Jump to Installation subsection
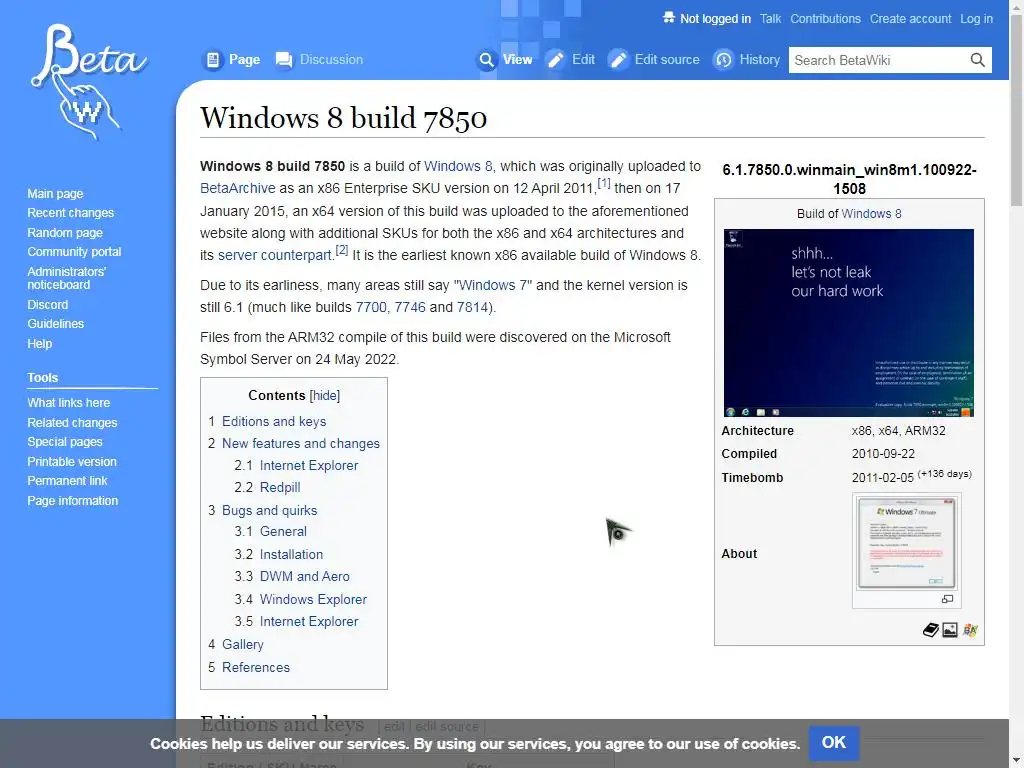Viewport: 1024px width, 768px height. tap(291, 554)
